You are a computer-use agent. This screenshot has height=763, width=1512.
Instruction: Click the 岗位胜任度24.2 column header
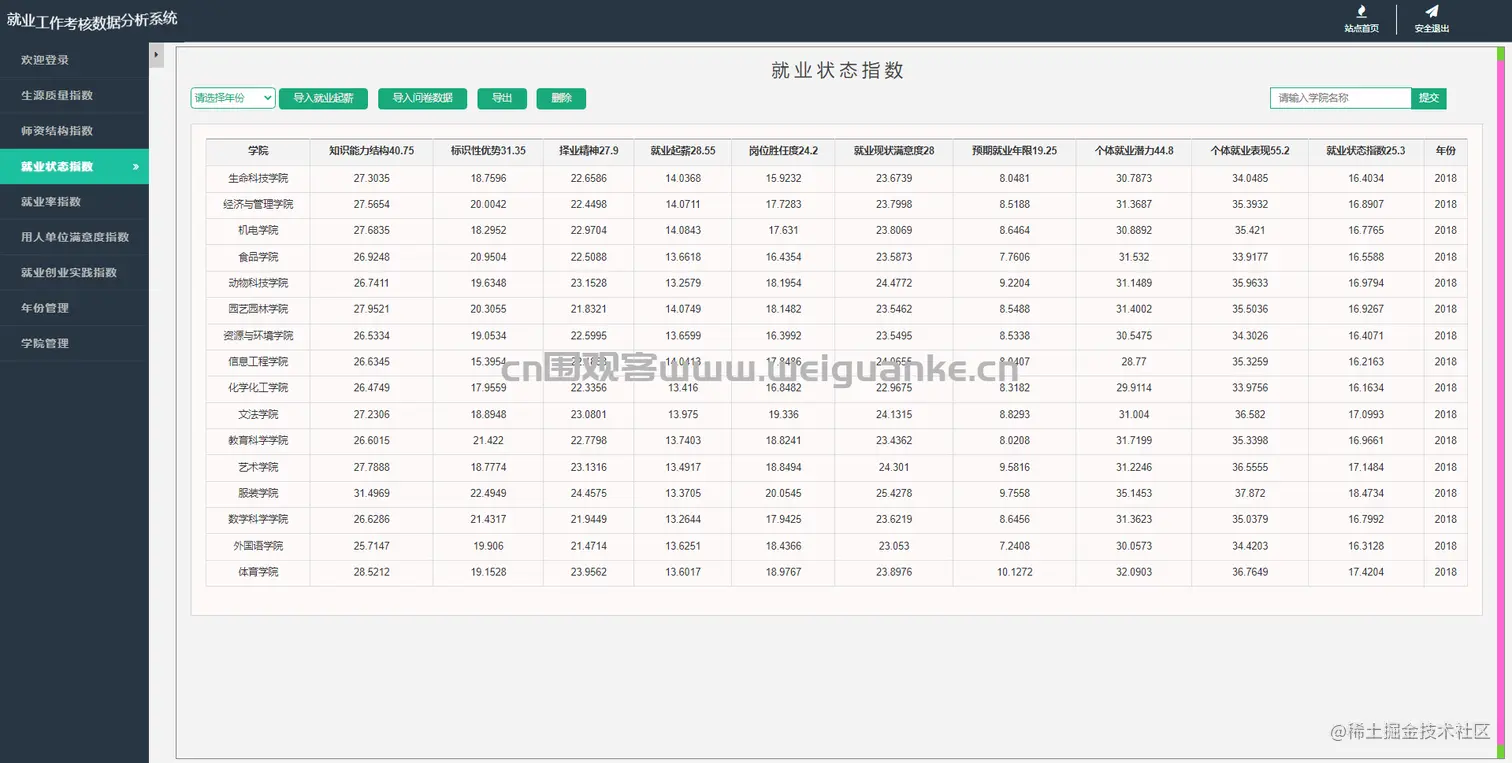(x=783, y=151)
